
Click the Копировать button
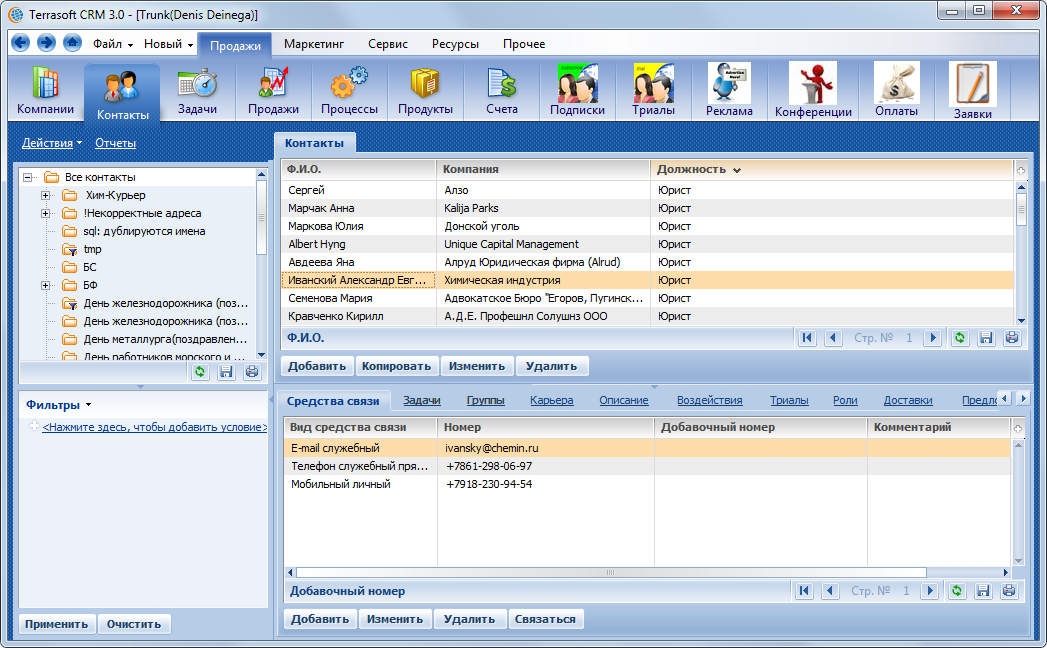pyautogui.click(x=396, y=366)
